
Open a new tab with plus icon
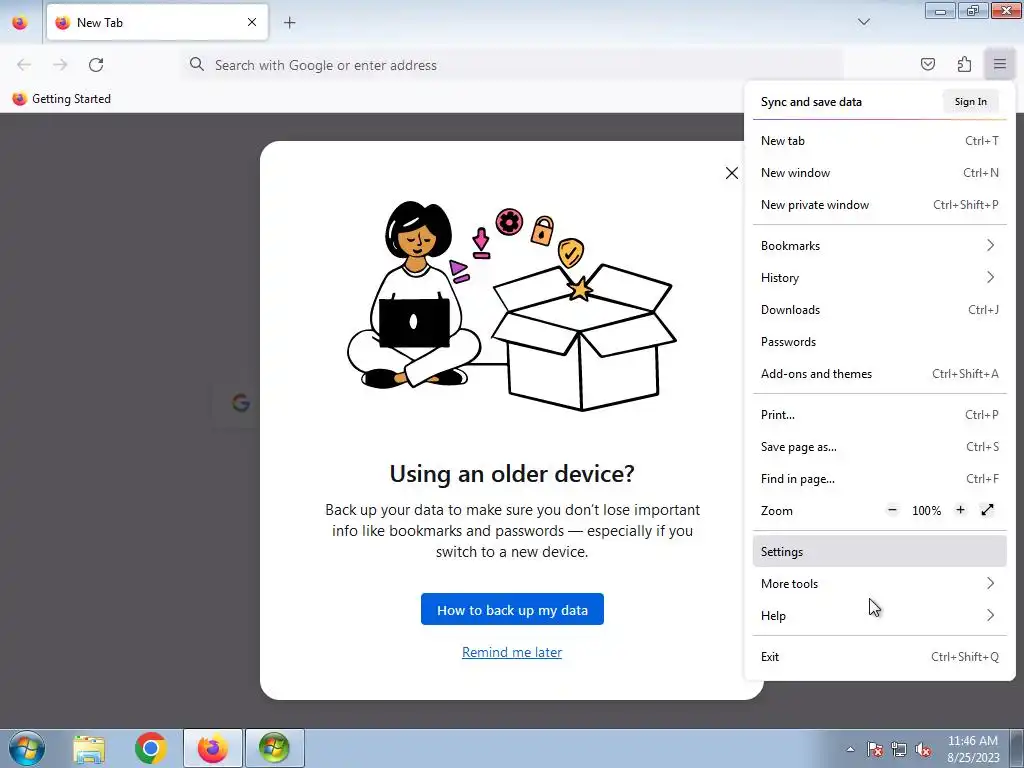[x=289, y=23]
